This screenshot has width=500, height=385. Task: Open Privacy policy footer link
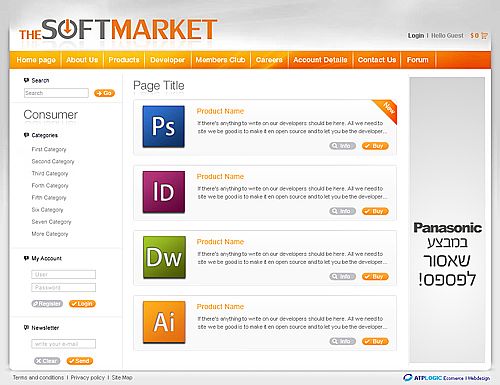[x=88, y=378]
